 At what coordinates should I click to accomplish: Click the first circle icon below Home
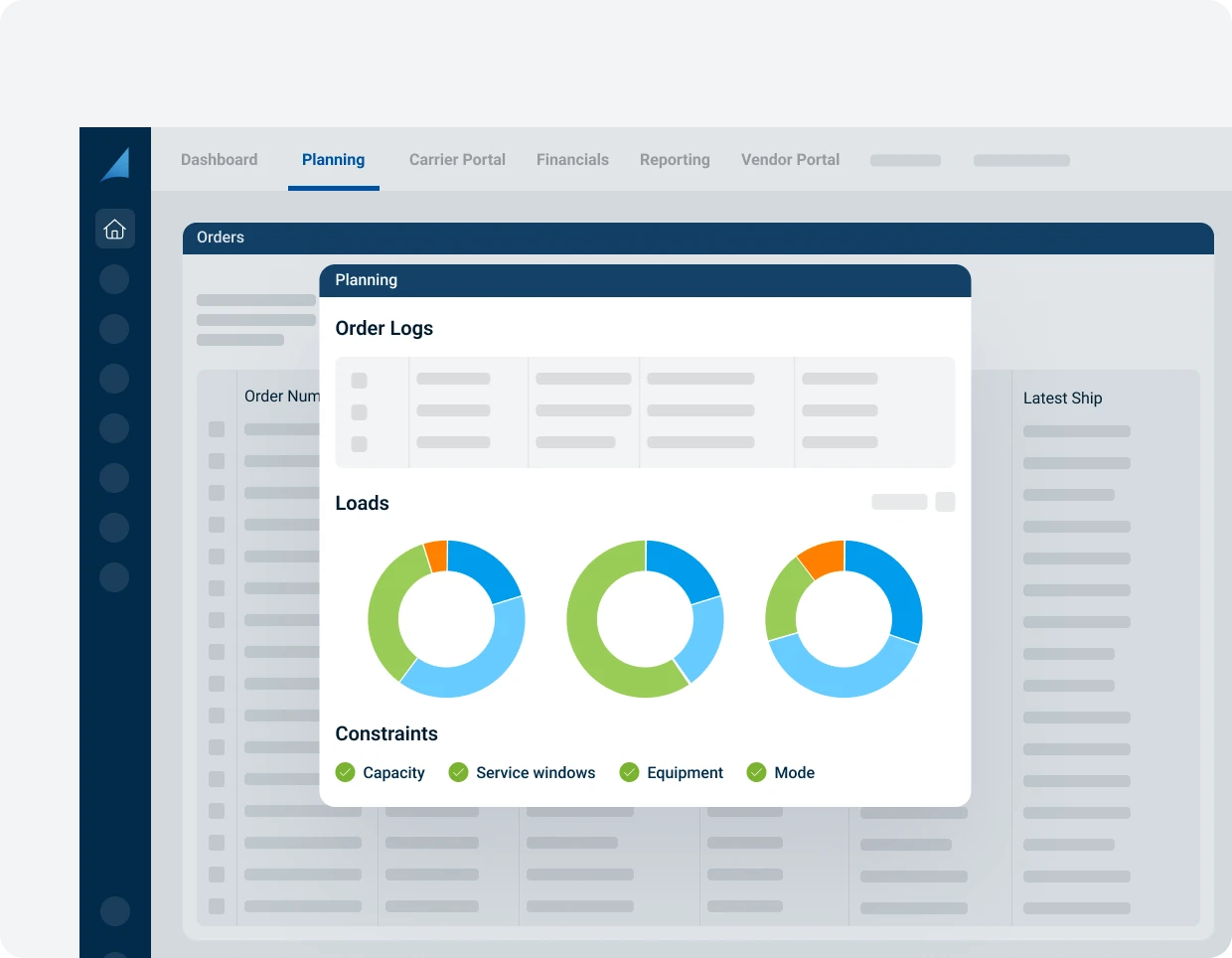115,279
